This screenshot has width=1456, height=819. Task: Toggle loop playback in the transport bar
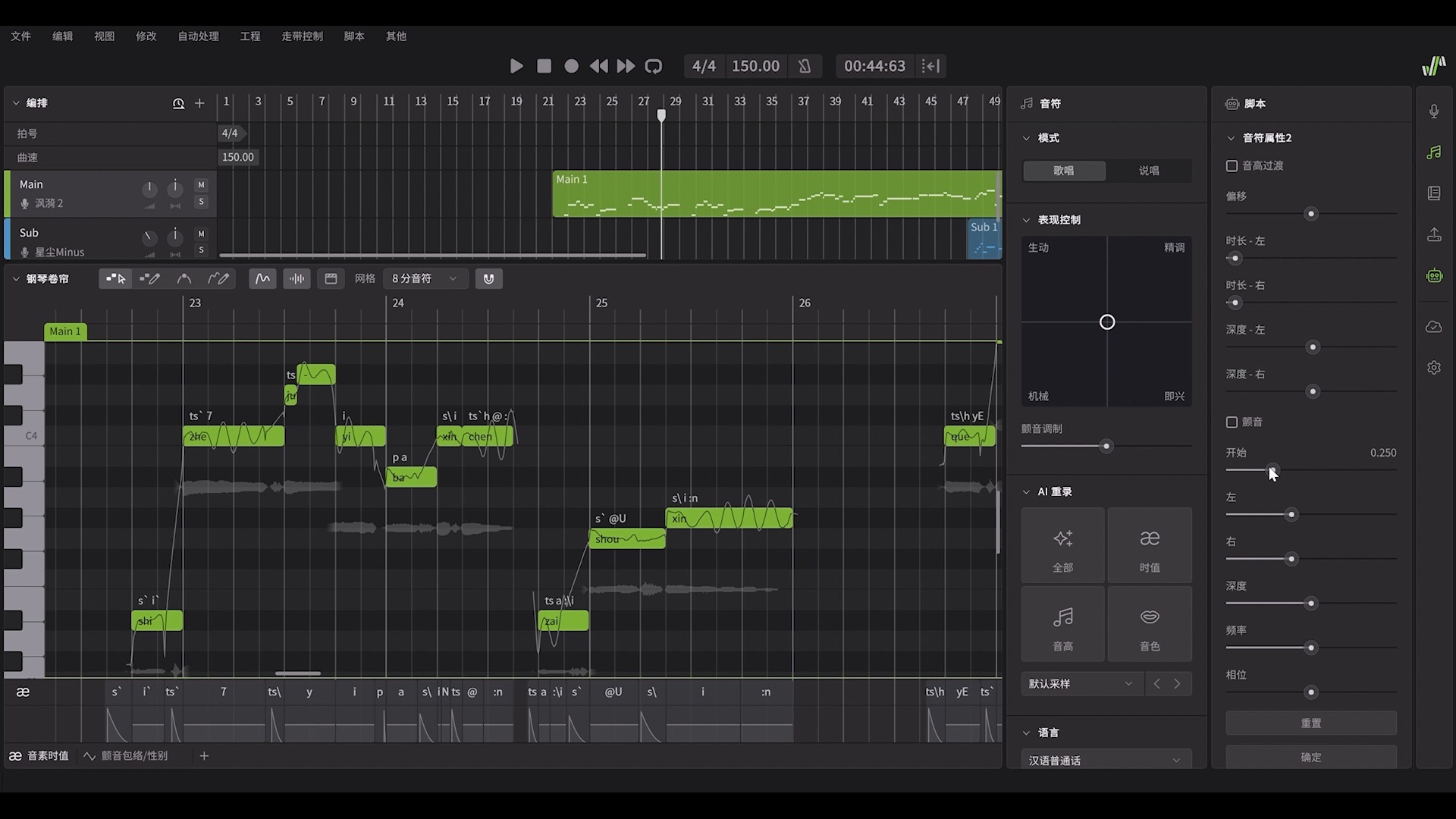(x=654, y=66)
